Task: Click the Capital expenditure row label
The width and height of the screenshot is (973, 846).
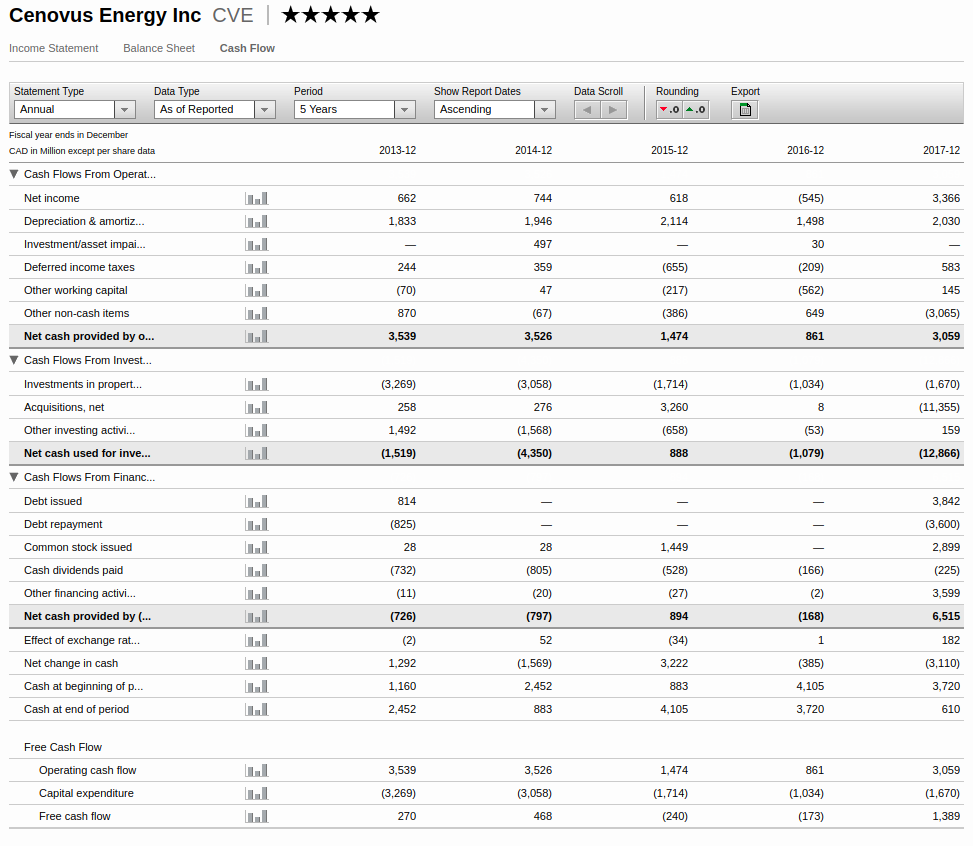Action: [x=86, y=794]
